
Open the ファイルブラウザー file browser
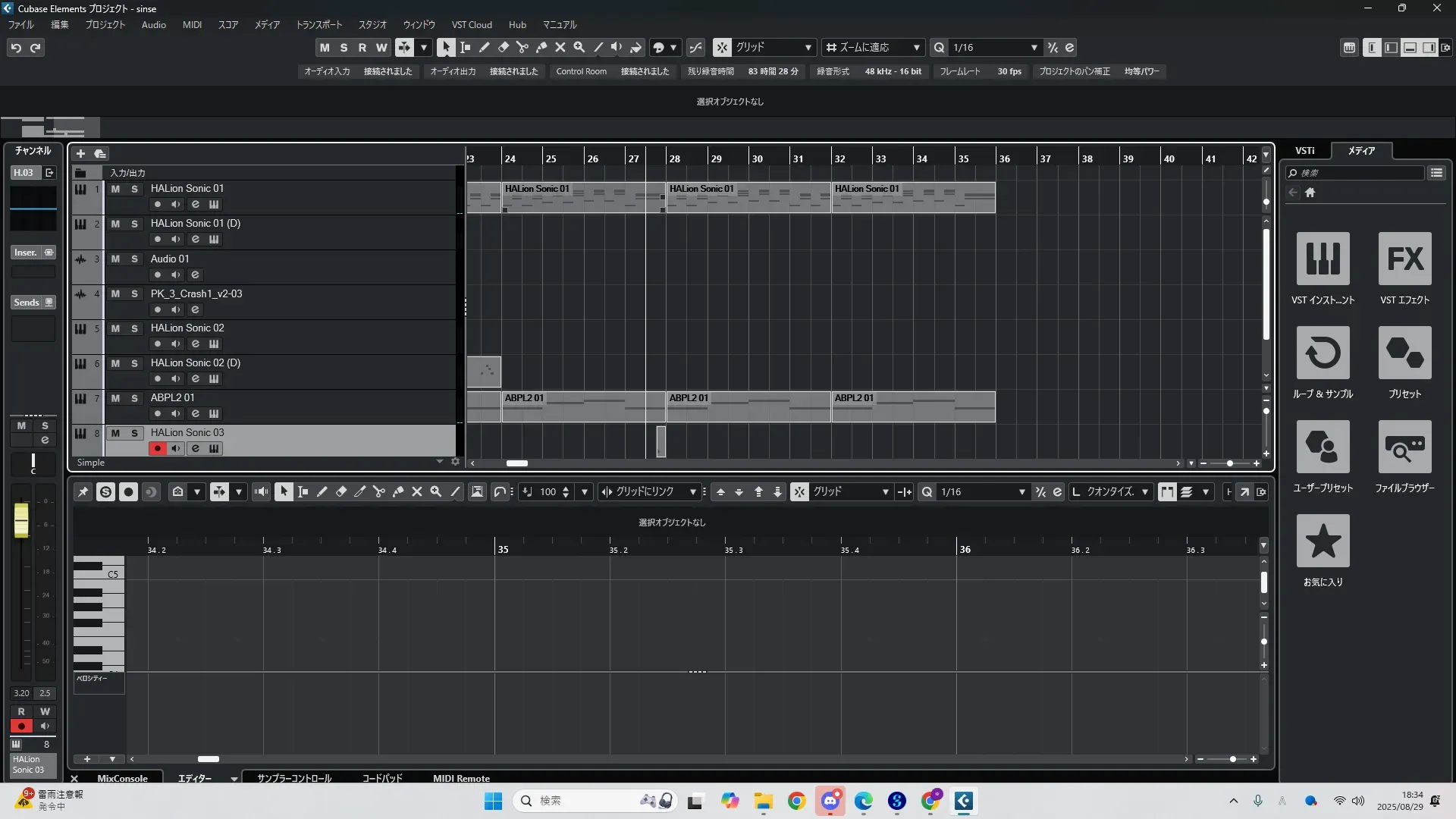click(1404, 447)
